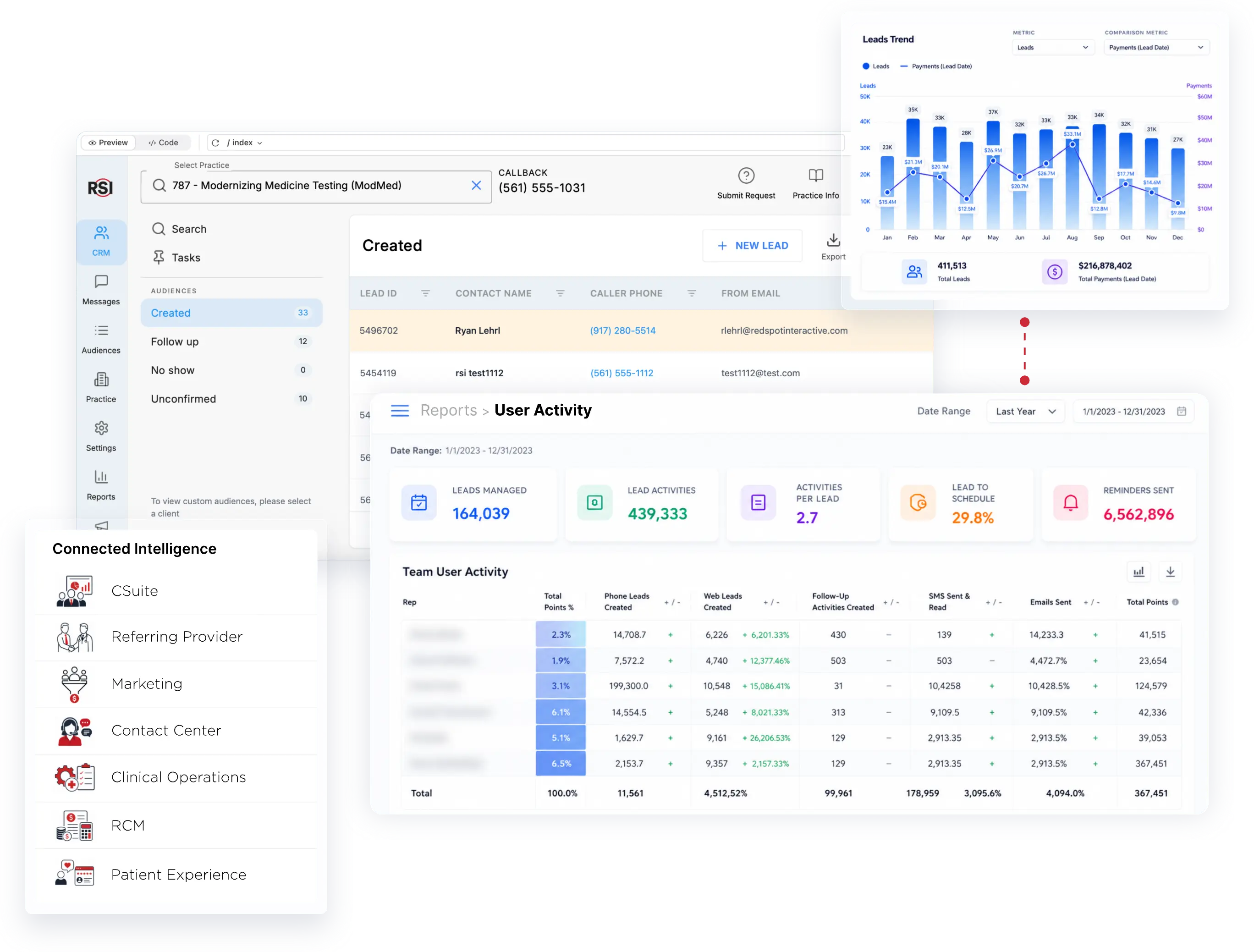
Task: Click the rlehrl@redspotinteractive.com email
Action: 785,330
